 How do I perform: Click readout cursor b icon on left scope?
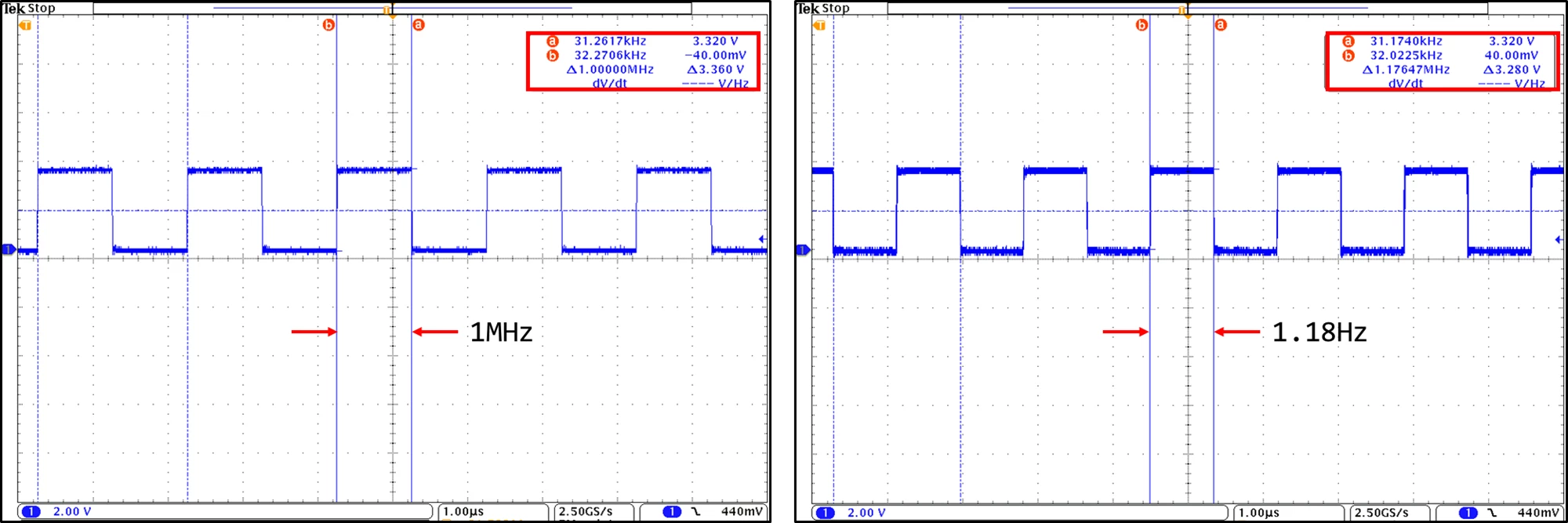click(553, 56)
